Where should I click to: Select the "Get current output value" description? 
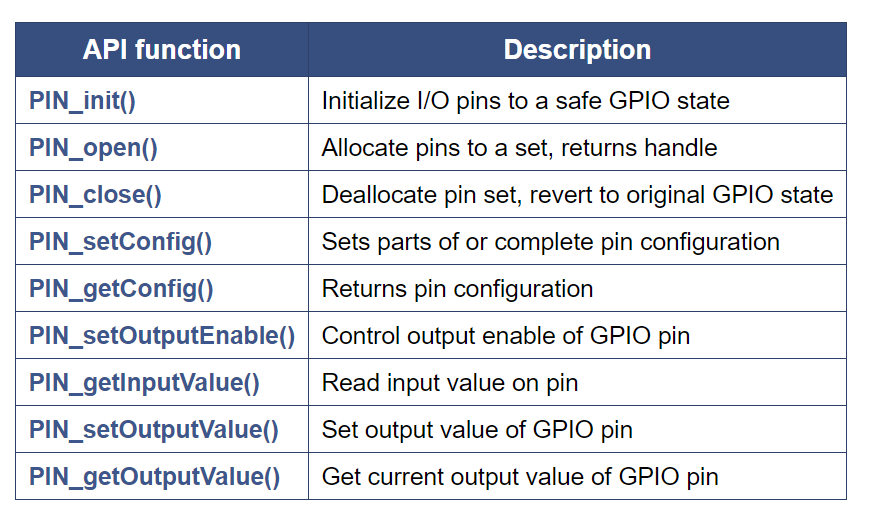(519, 477)
